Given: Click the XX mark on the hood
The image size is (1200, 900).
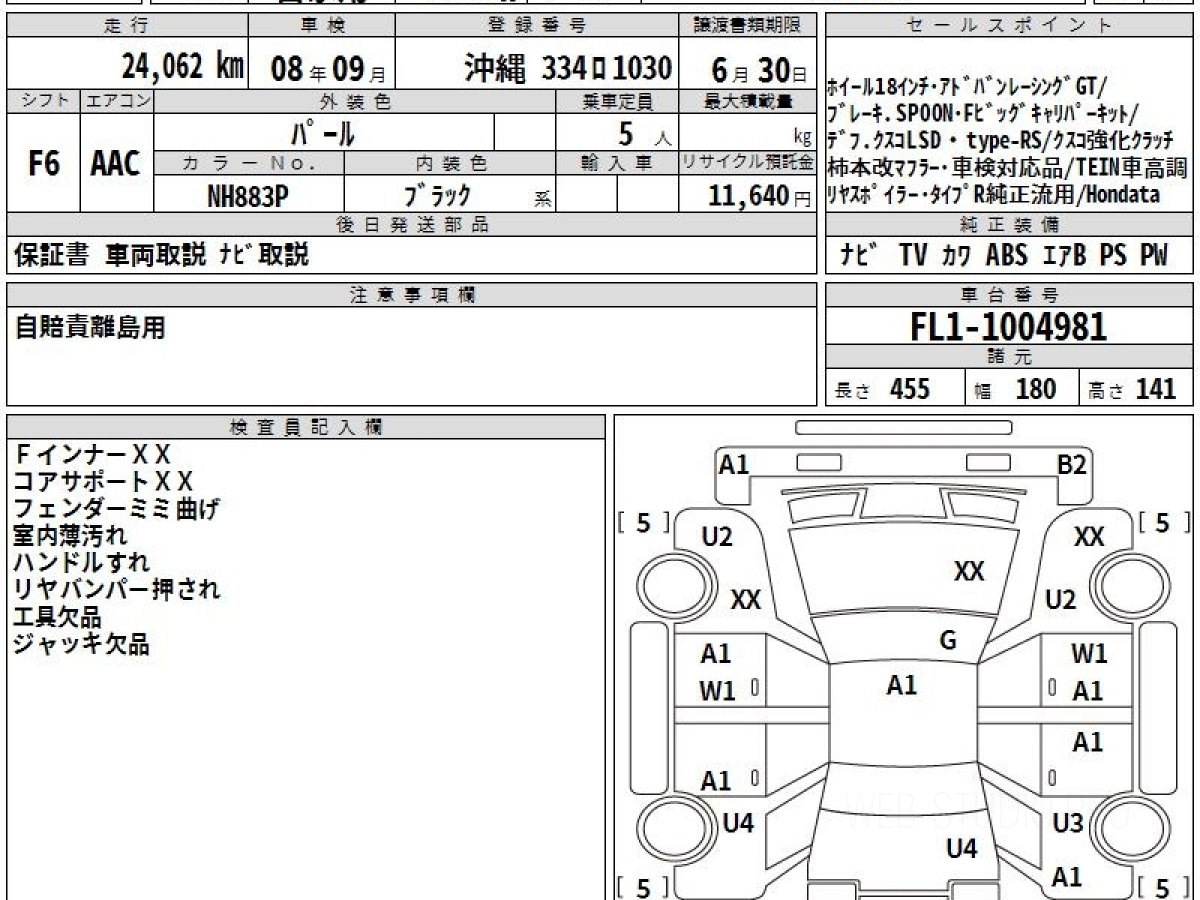Looking at the screenshot, I should [x=969, y=571].
